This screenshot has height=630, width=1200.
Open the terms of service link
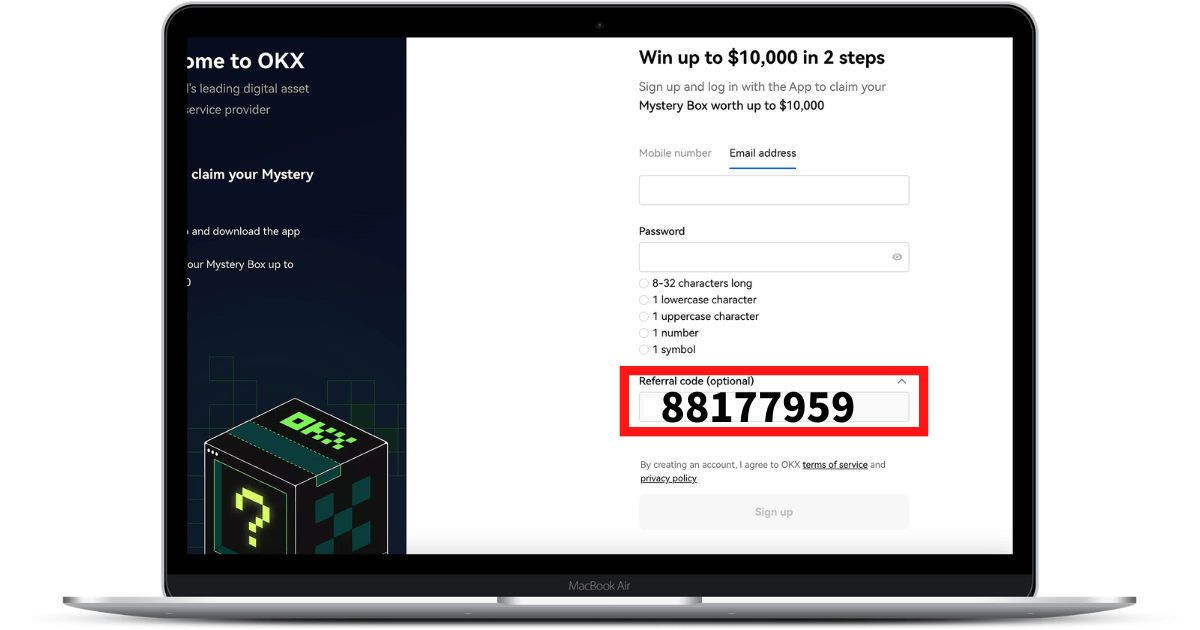(x=835, y=465)
